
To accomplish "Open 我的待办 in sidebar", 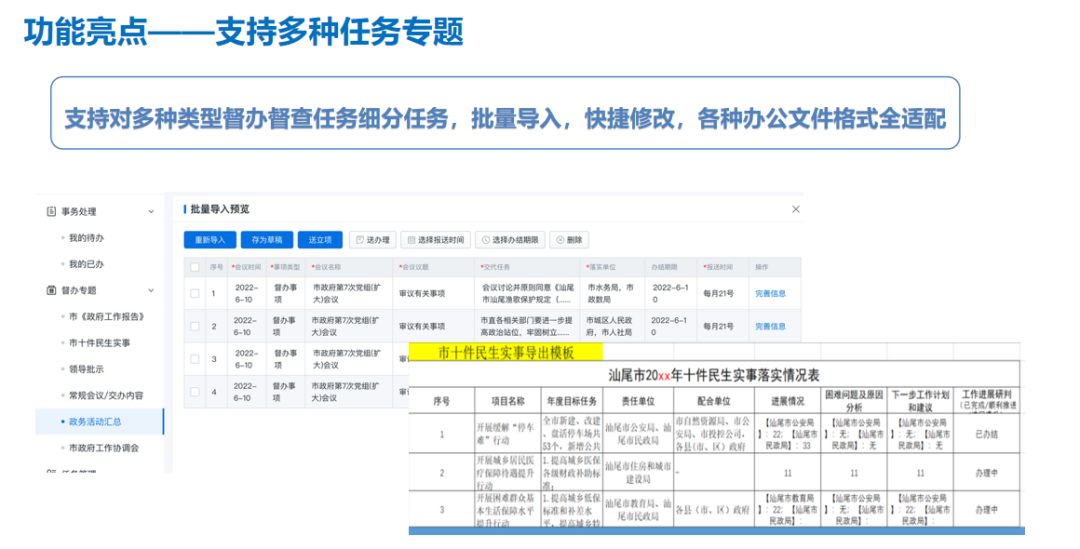I will point(86,238).
